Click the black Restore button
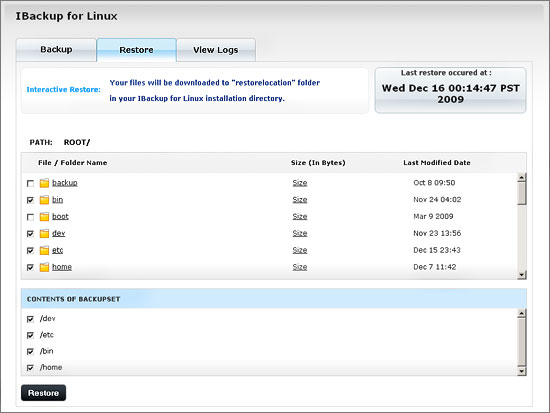 (43, 393)
